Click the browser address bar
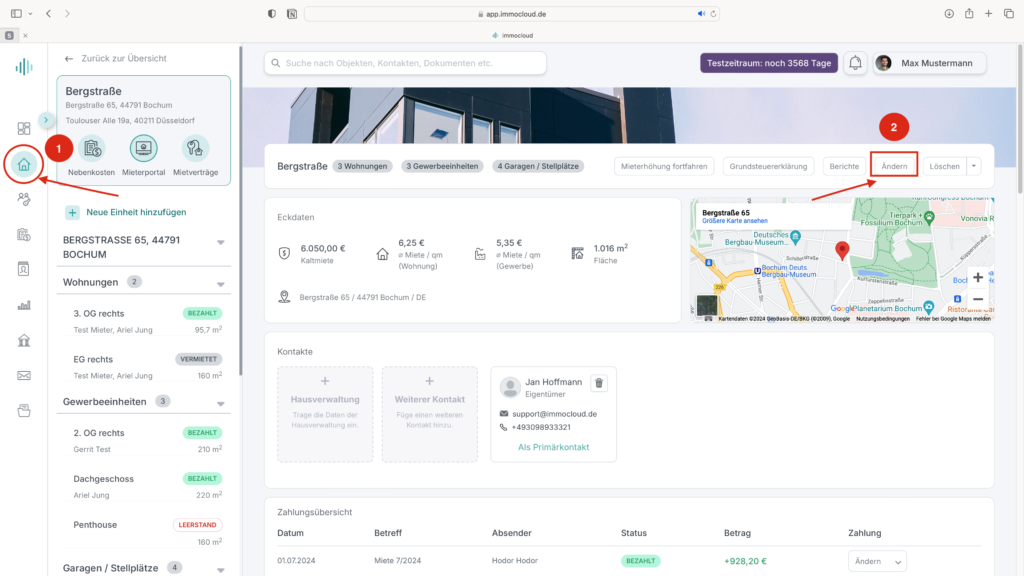Screen dimensions: 1024x576 click(x=512, y=14)
